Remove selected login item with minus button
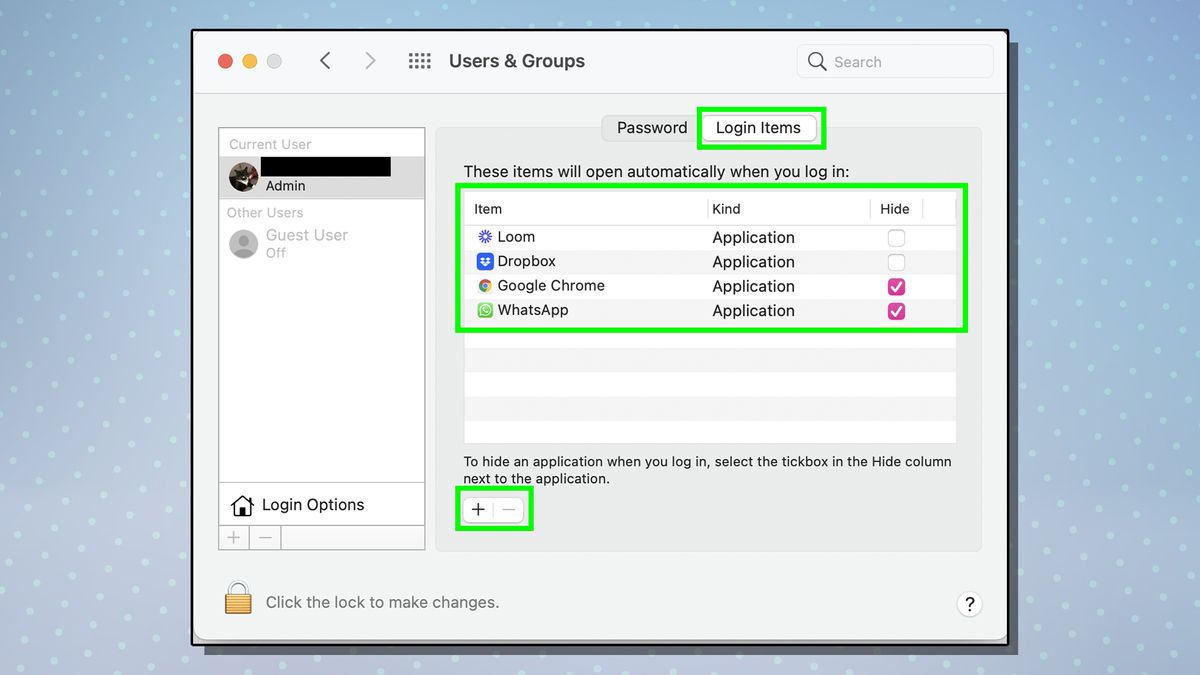Image resolution: width=1200 pixels, height=675 pixels. point(509,509)
